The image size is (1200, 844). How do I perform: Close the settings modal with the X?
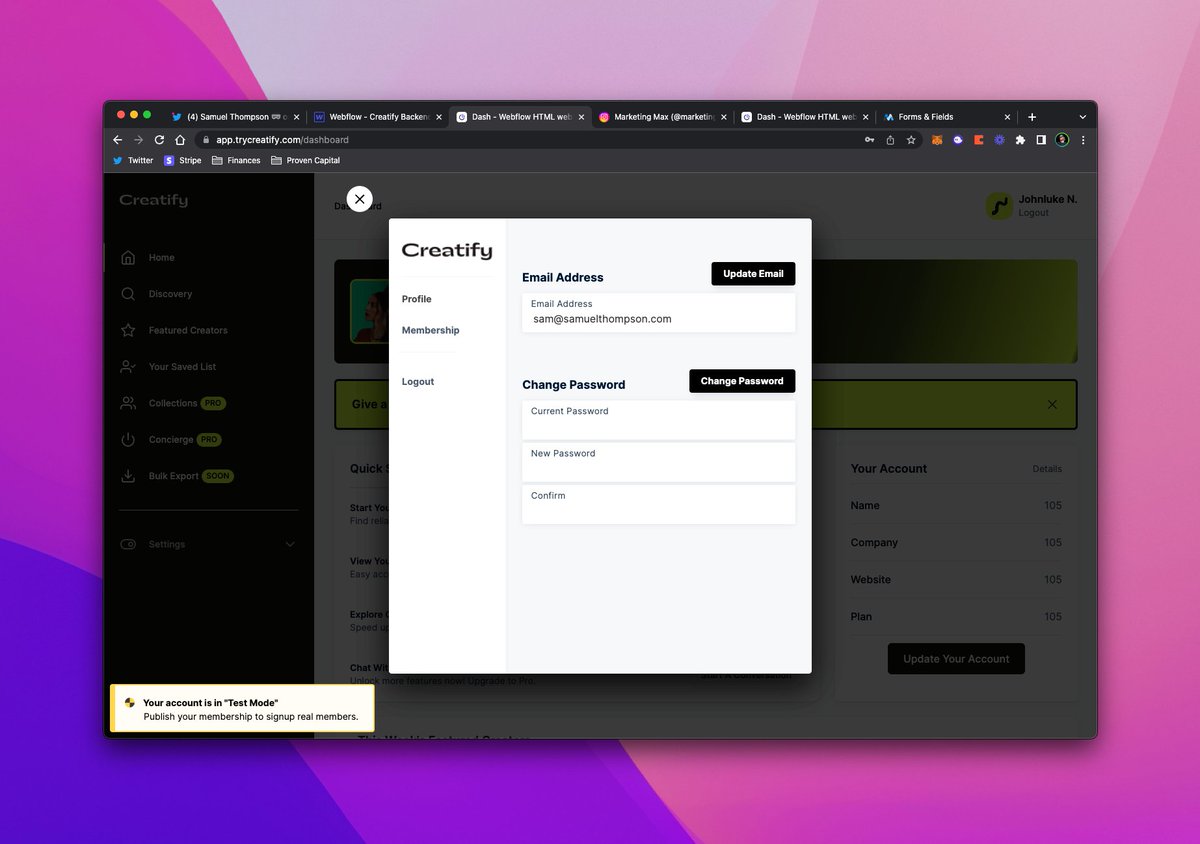[x=360, y=199]
